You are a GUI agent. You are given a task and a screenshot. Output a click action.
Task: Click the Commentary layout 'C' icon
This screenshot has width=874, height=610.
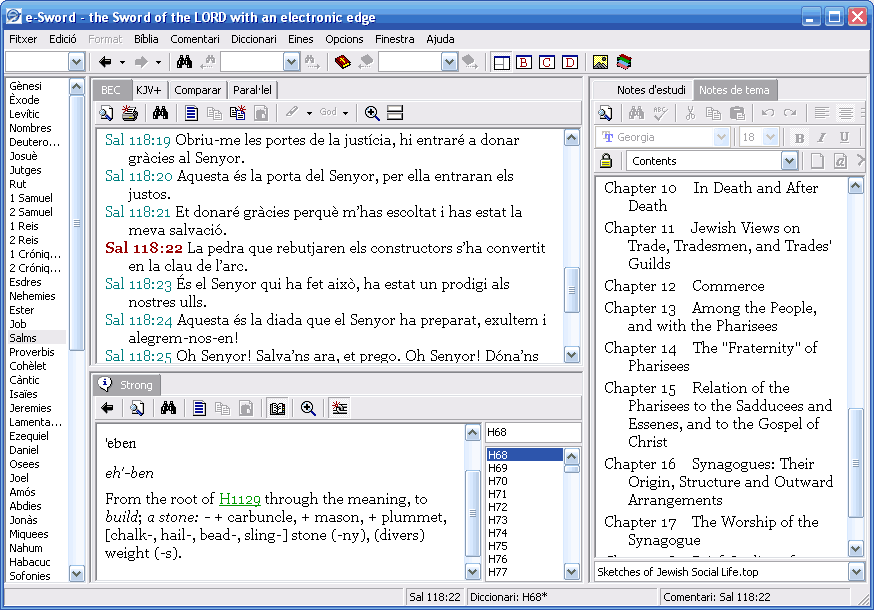[547, 62]
